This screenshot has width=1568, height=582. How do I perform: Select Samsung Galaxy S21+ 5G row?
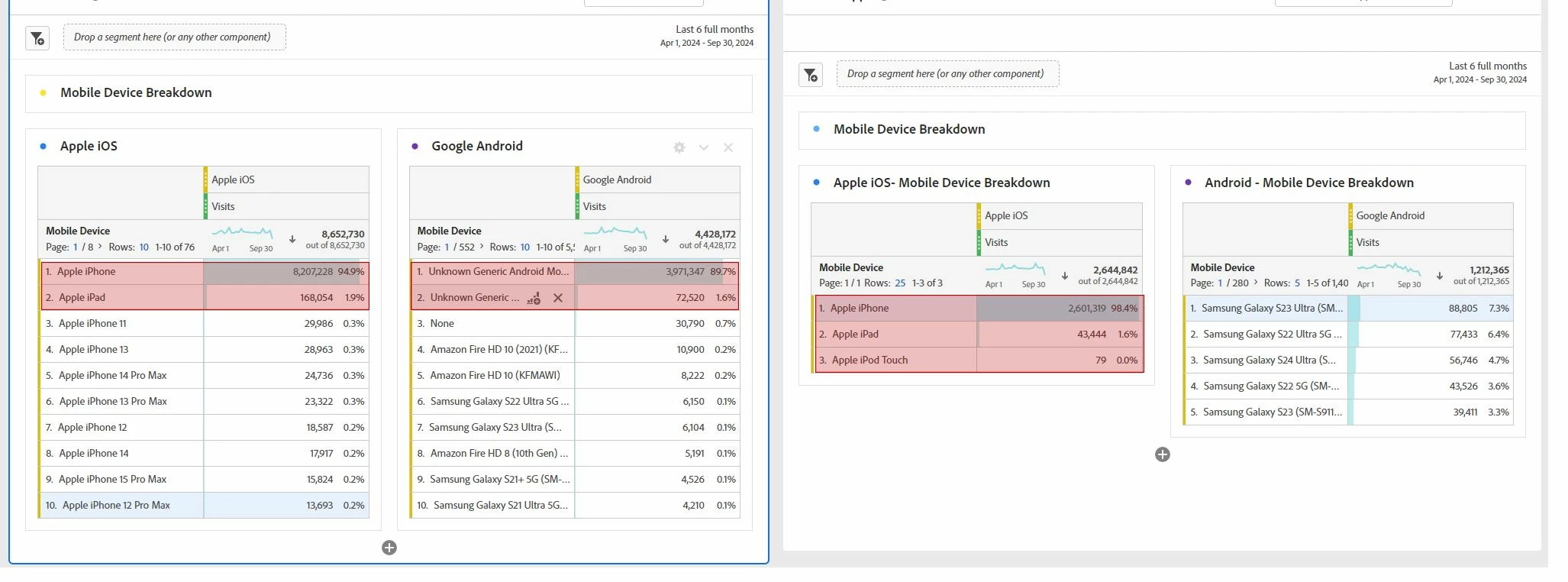[x=575, y=480]
